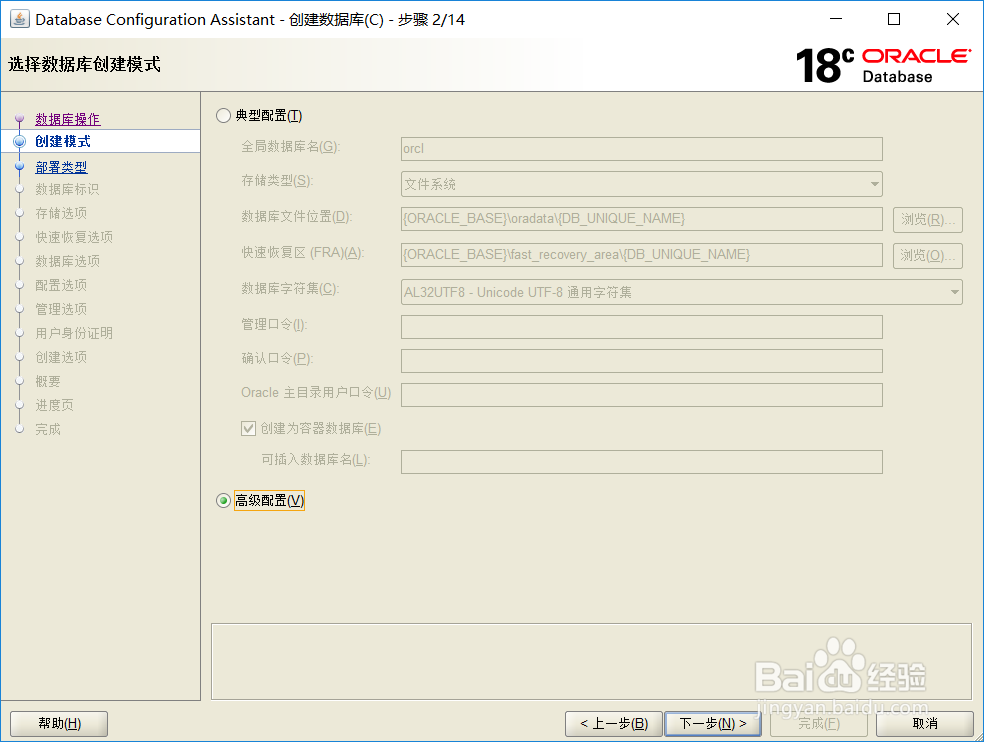984x742 pixels.
Task: Select the 典型配置(T) radio button
Action: [222, 115]
